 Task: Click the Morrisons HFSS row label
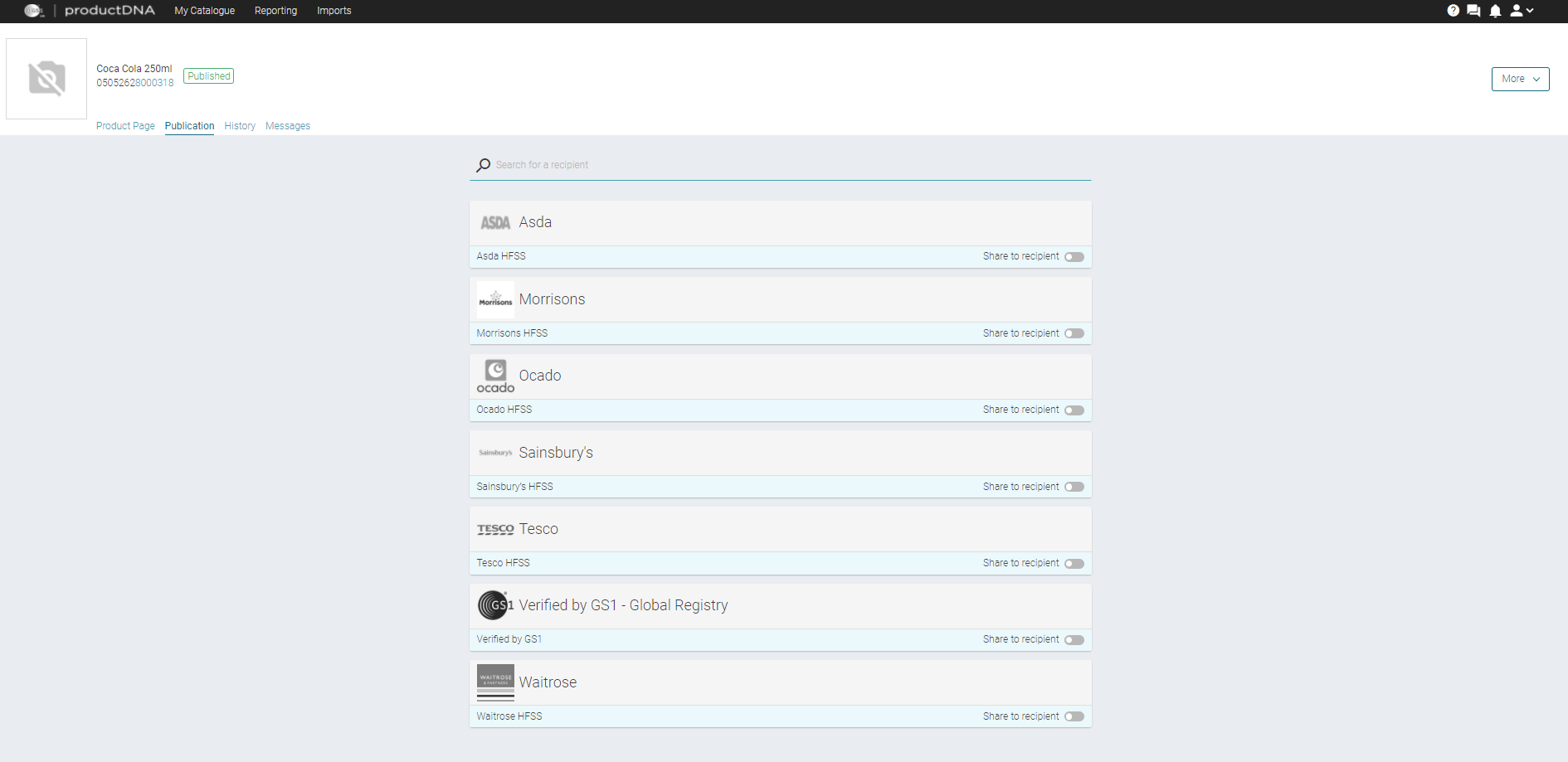pos(512,333)
